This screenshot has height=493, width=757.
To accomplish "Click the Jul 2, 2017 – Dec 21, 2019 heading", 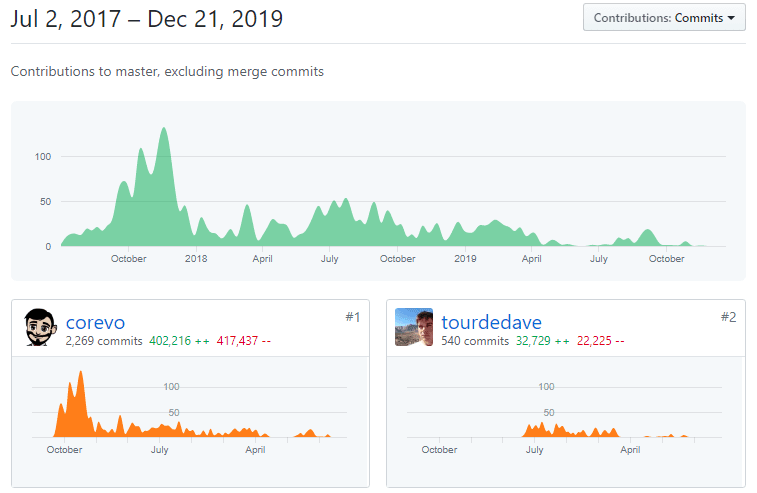I will (x=146, y=19).
